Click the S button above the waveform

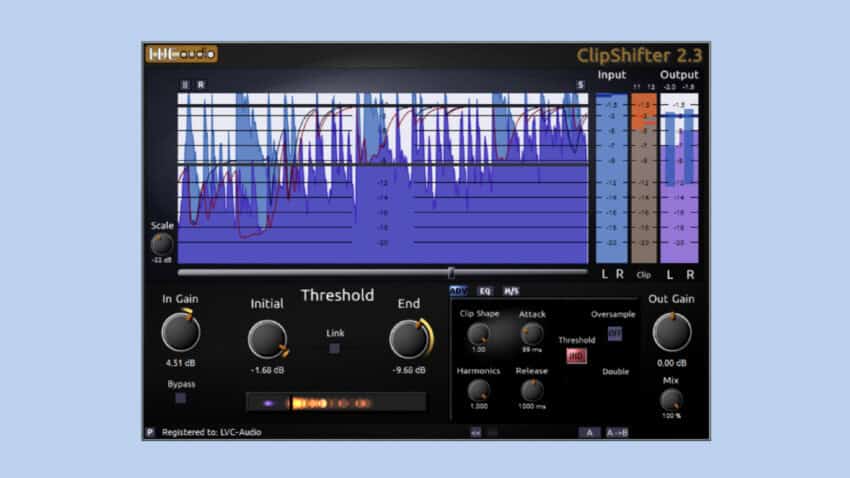pos(580,85)
